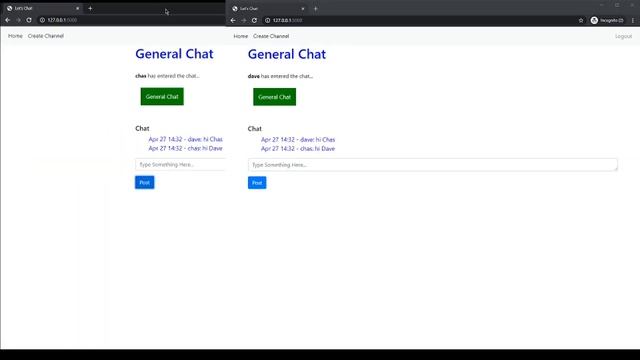
Task: Click Post button in right window
Action: [x=257, y=183]
